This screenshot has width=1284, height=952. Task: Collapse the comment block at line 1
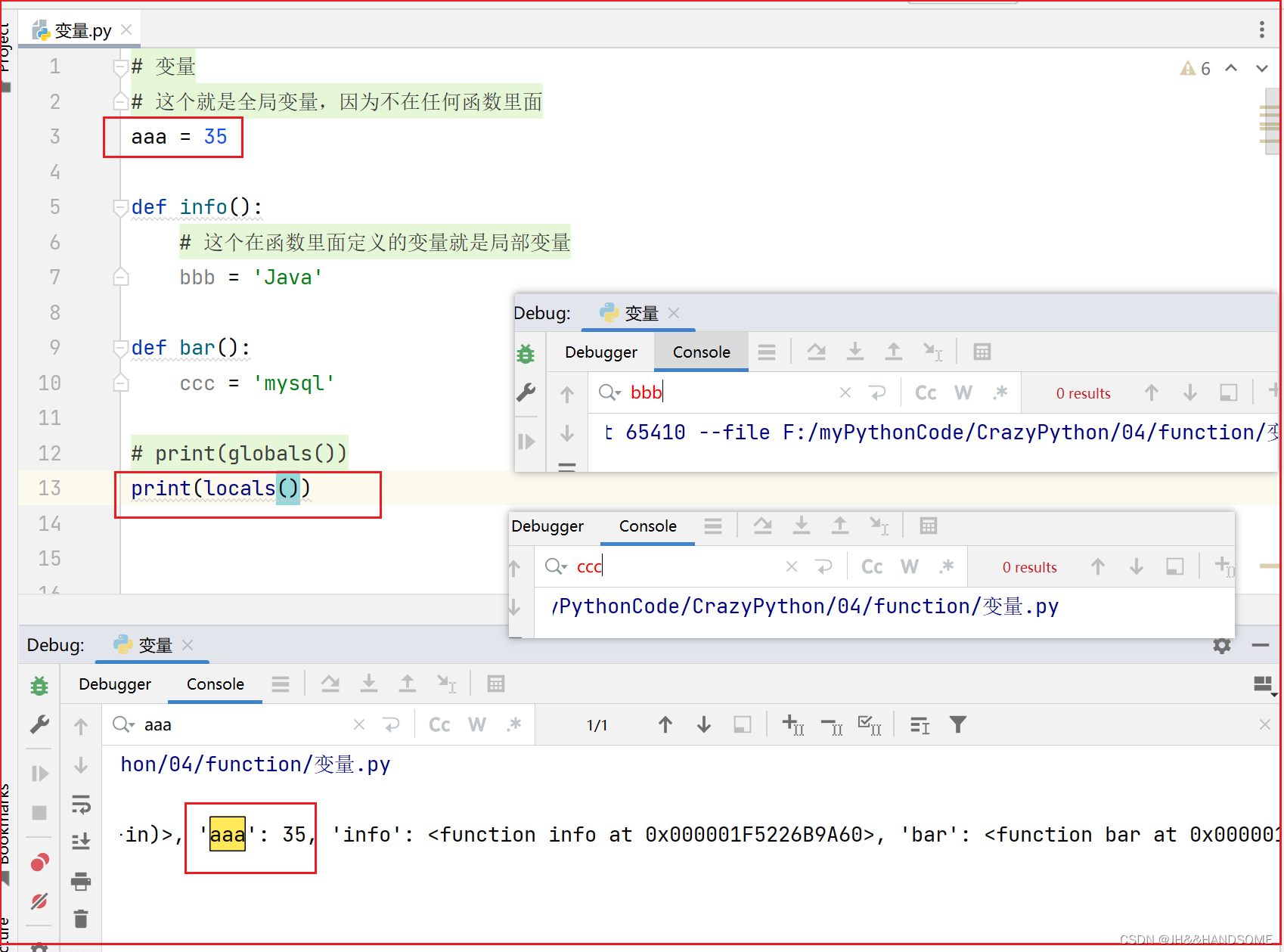coord(120,67)
